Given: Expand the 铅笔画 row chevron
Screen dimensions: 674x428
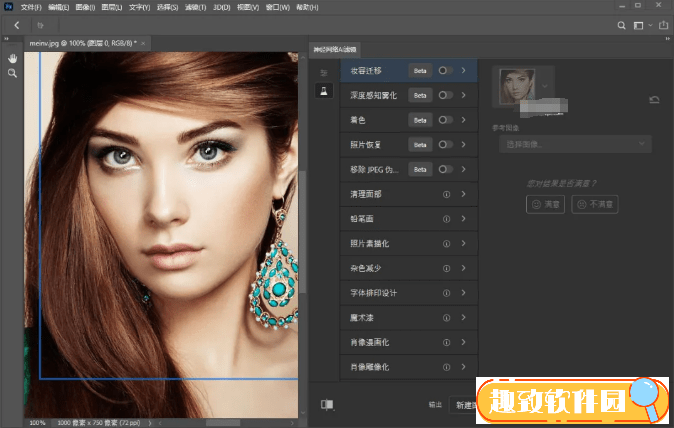Looking at the screenshot, I should point(464,219).
